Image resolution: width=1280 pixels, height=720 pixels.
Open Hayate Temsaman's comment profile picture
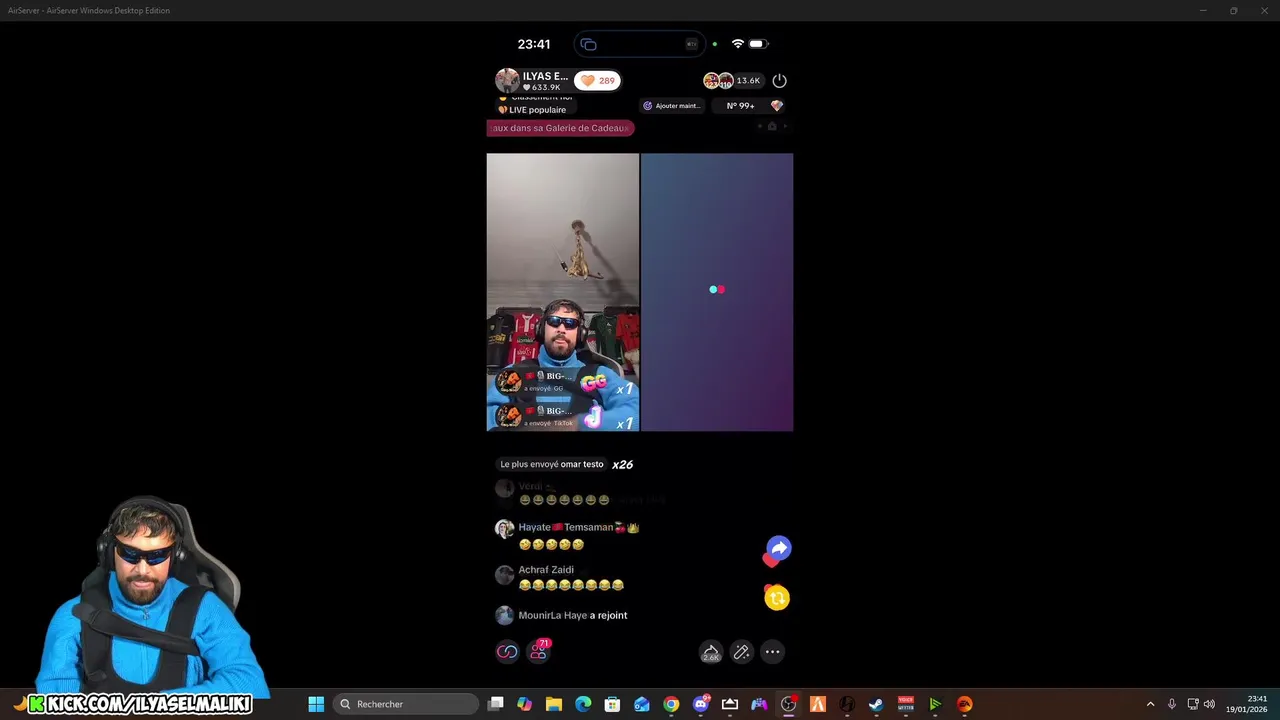[505, 529]
